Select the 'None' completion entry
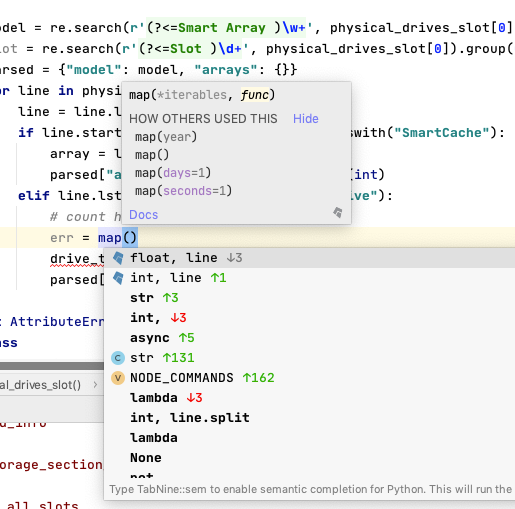The image size is (515, 509). 309,458
